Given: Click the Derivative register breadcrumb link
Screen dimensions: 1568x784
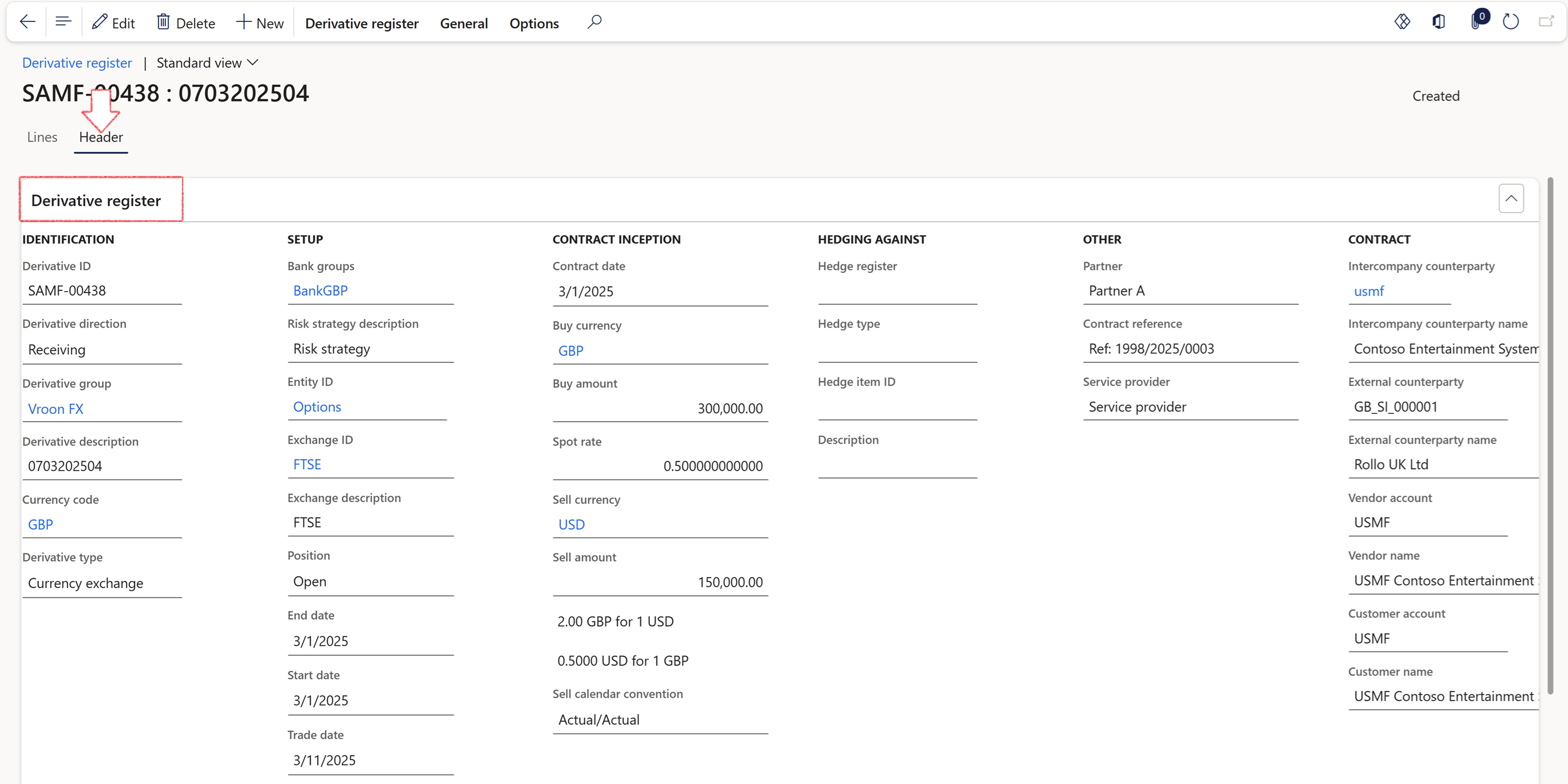Looking at the screenshot, I should pyautogui.click(x=77, y=63).
